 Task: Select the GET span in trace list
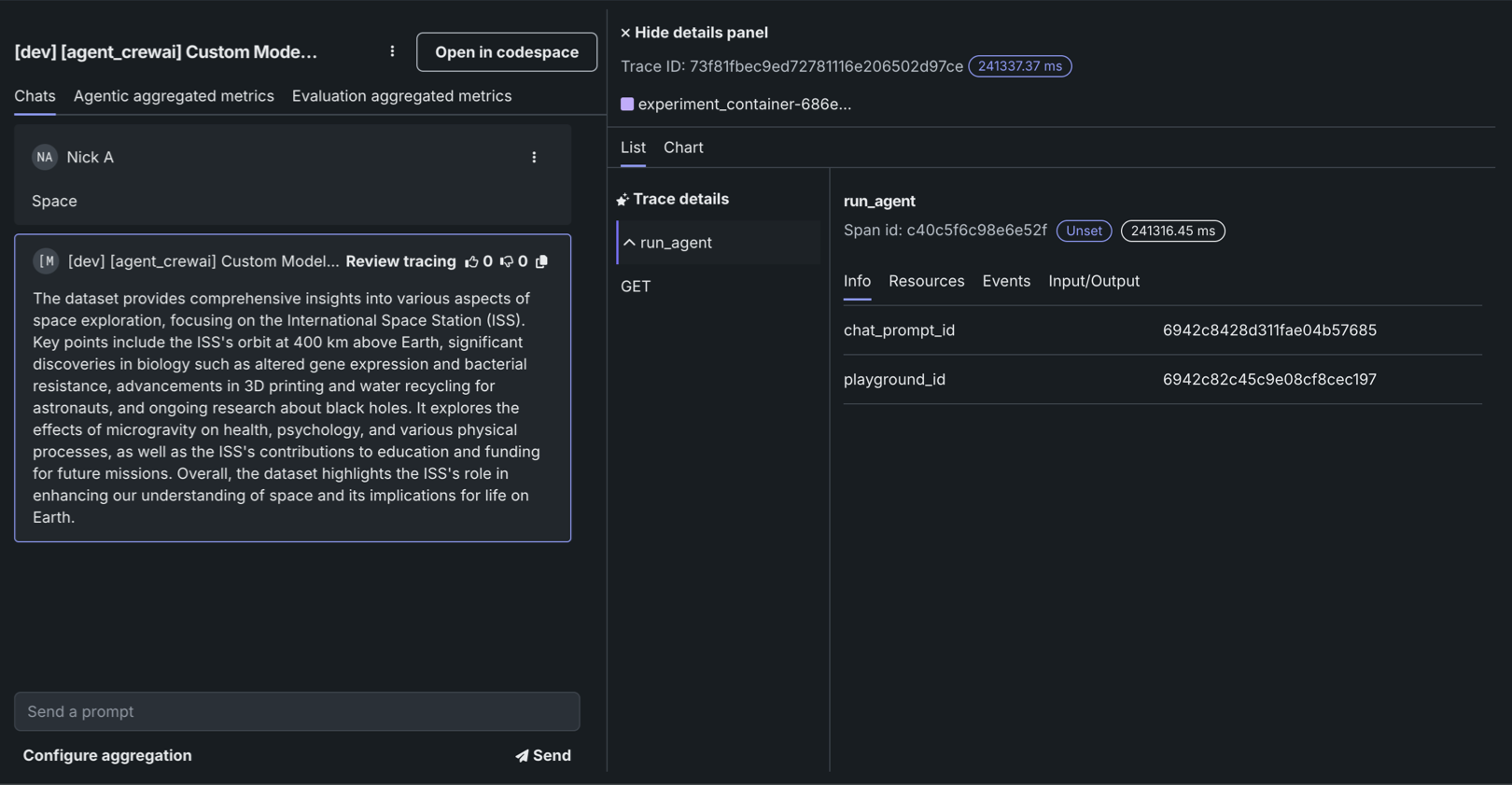point(636,287)
